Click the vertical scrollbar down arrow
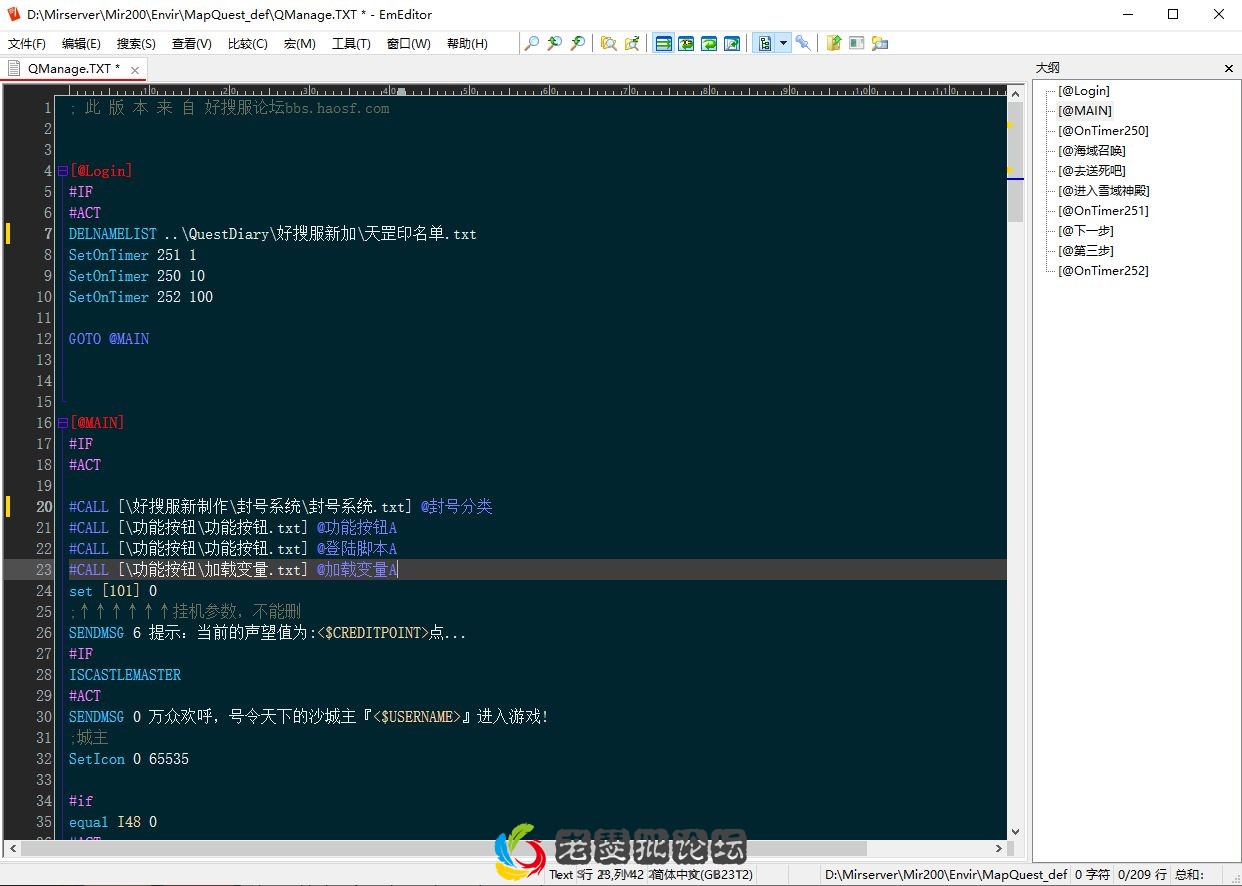The height and width of the screenshot is (886, 1242). 1015,831
